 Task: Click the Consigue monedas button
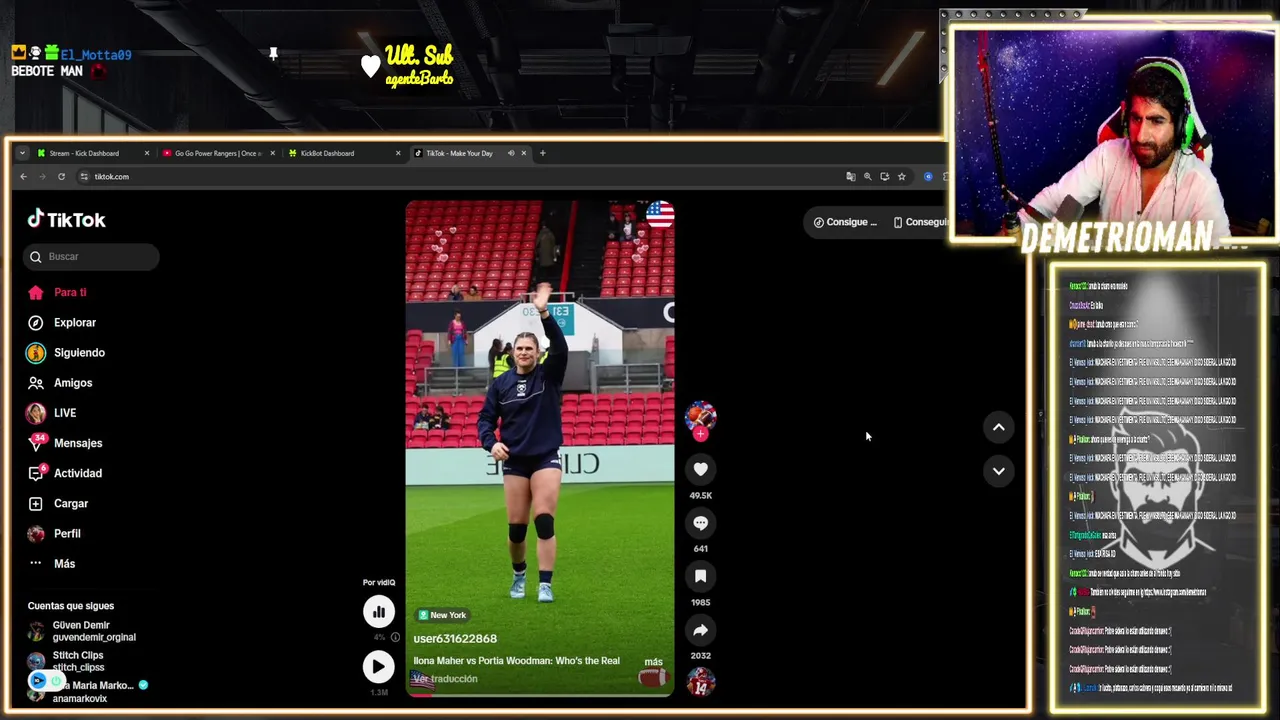point(845,222)
